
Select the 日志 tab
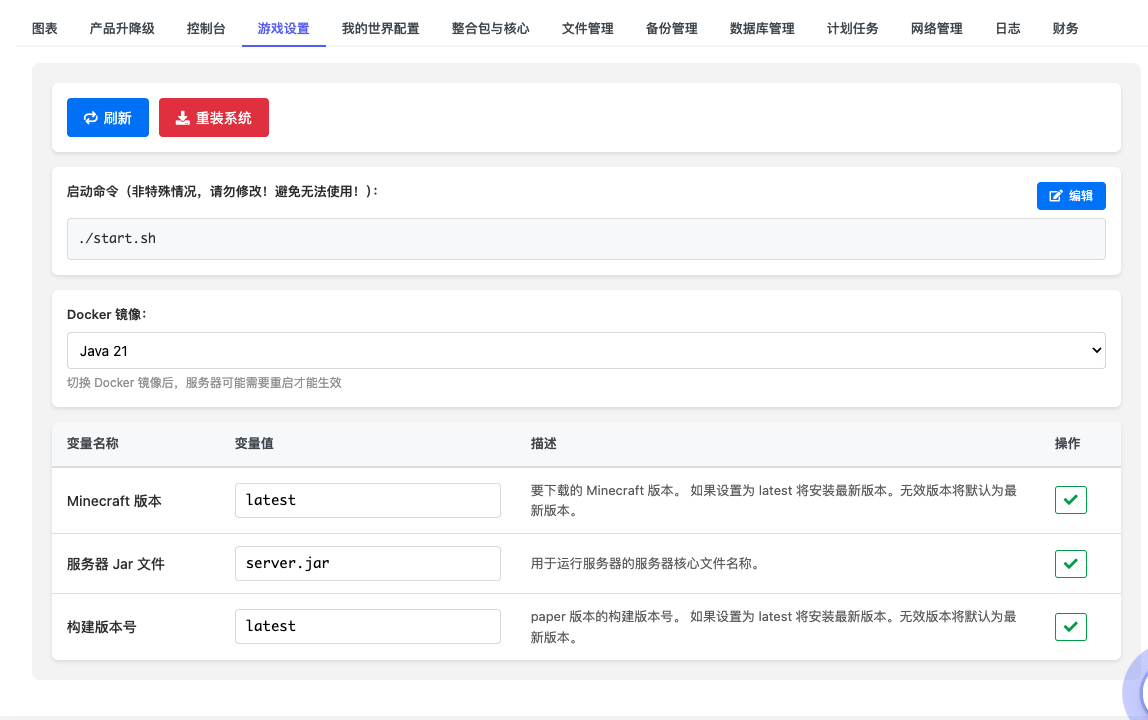point(1008,29)
